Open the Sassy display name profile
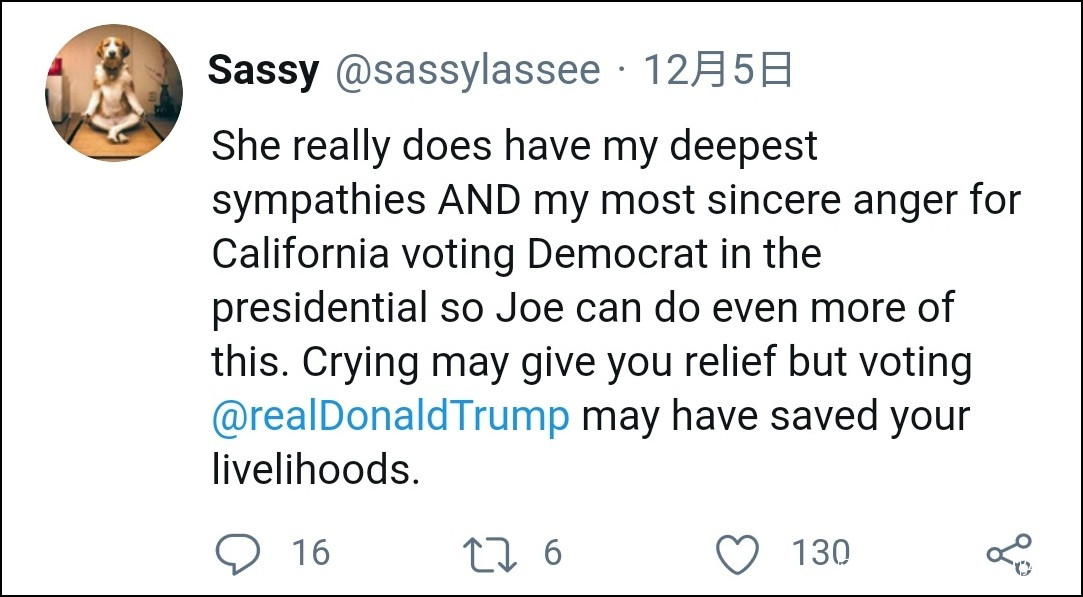The width and height of the screenshot is (1083, 597). tap(263, 71)
